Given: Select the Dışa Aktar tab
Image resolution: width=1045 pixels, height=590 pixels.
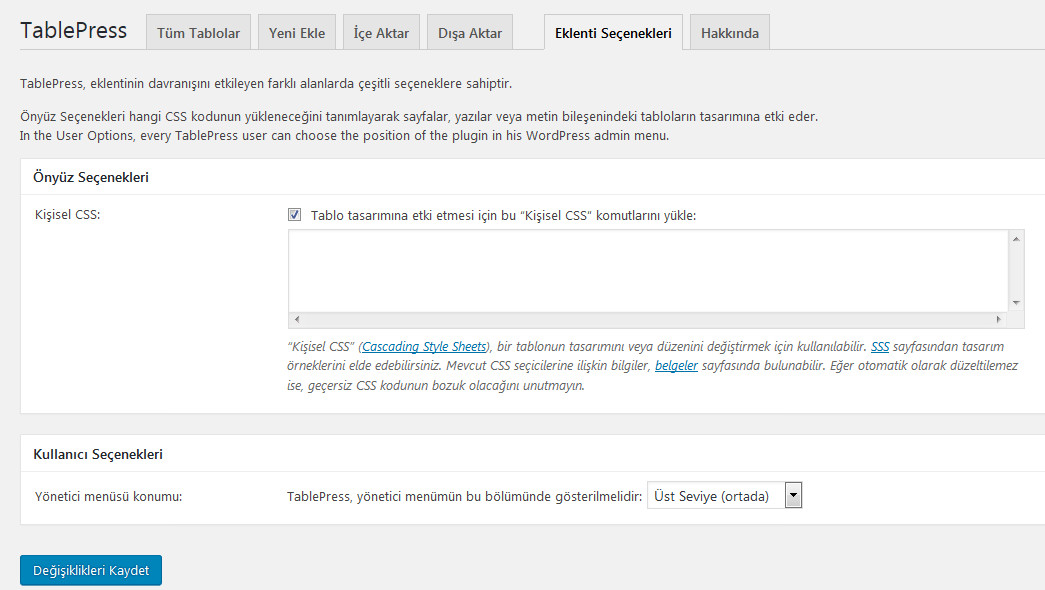Looking at the screenshot, I should click(x=470, y=33).
